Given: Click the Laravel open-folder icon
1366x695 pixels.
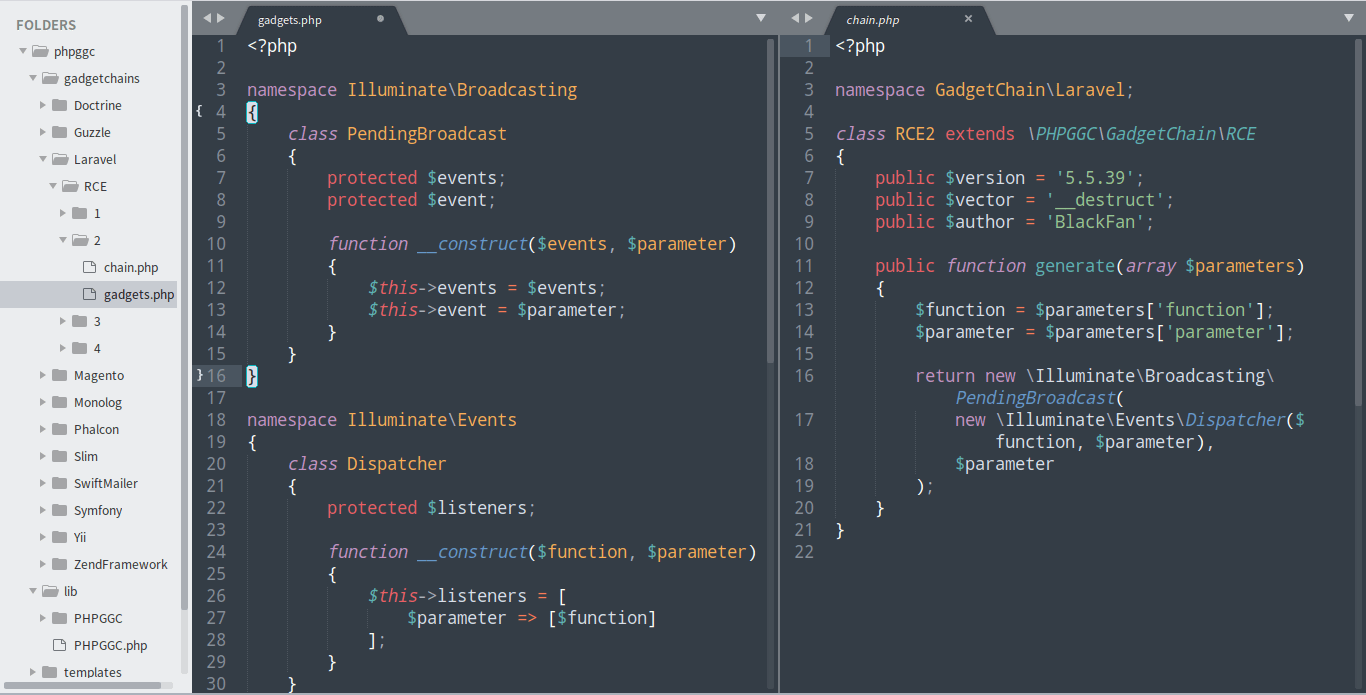Looking at the screenshot, I should (x=59, y=159).
